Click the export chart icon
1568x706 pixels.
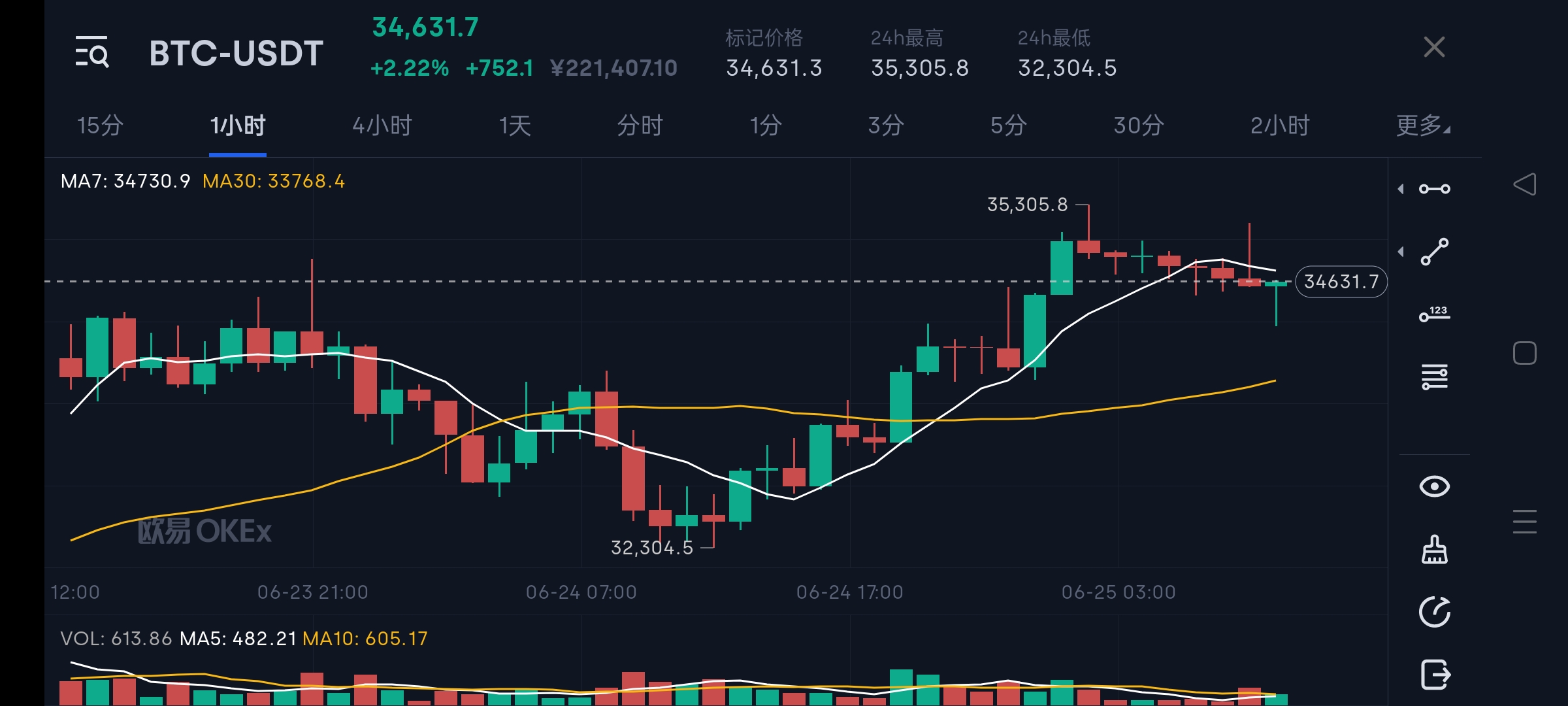pos(1435,674)
